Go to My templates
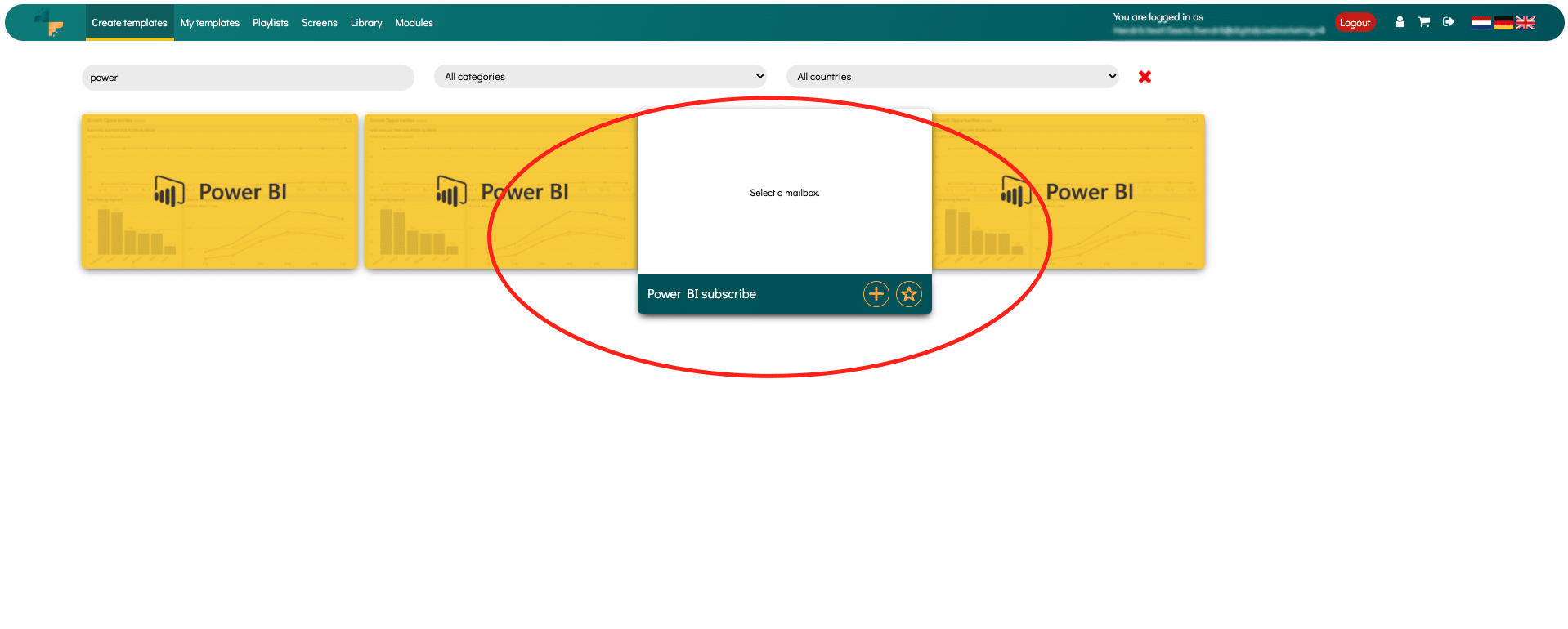 tap(210, 23)
